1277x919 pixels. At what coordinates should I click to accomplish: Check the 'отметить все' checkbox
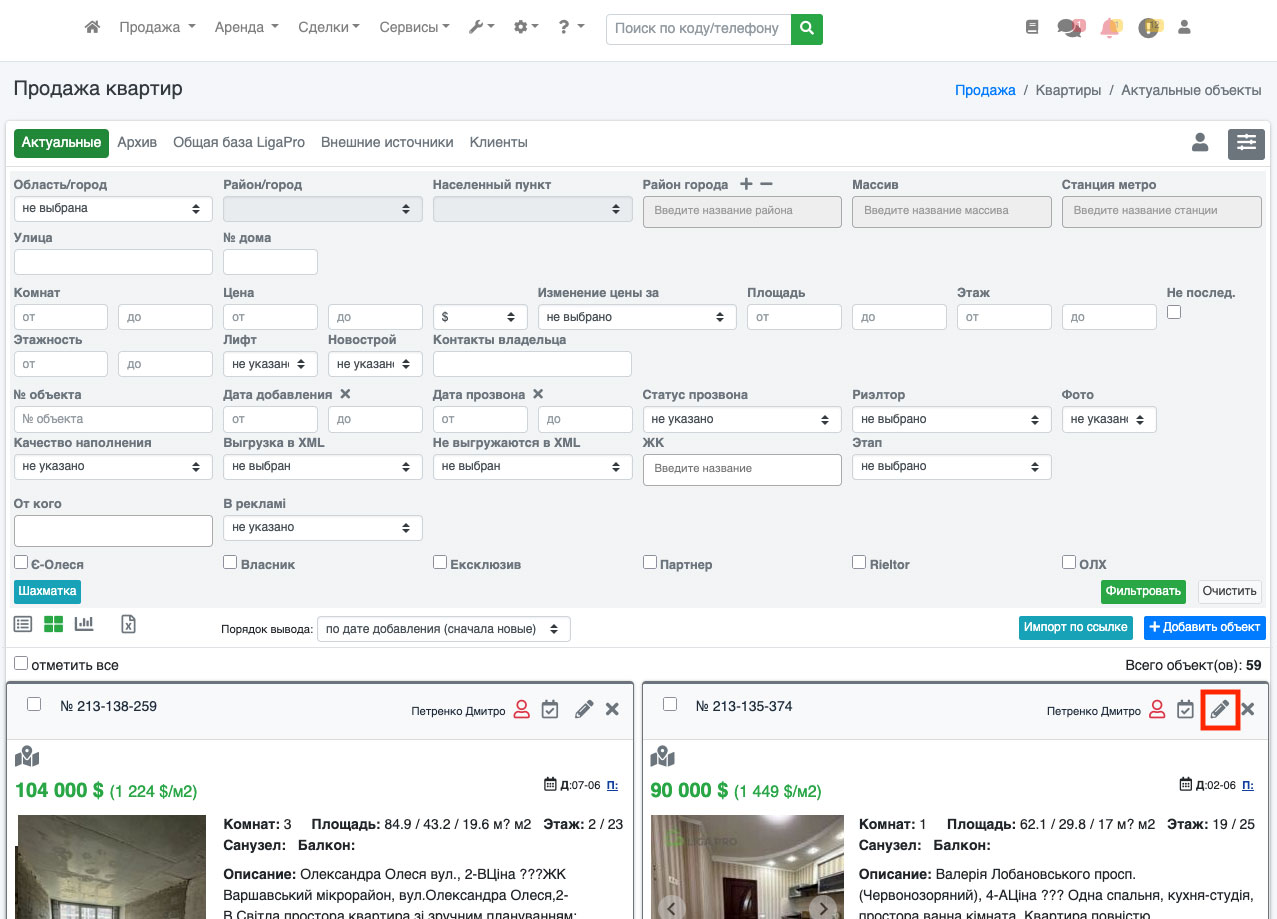21,664
